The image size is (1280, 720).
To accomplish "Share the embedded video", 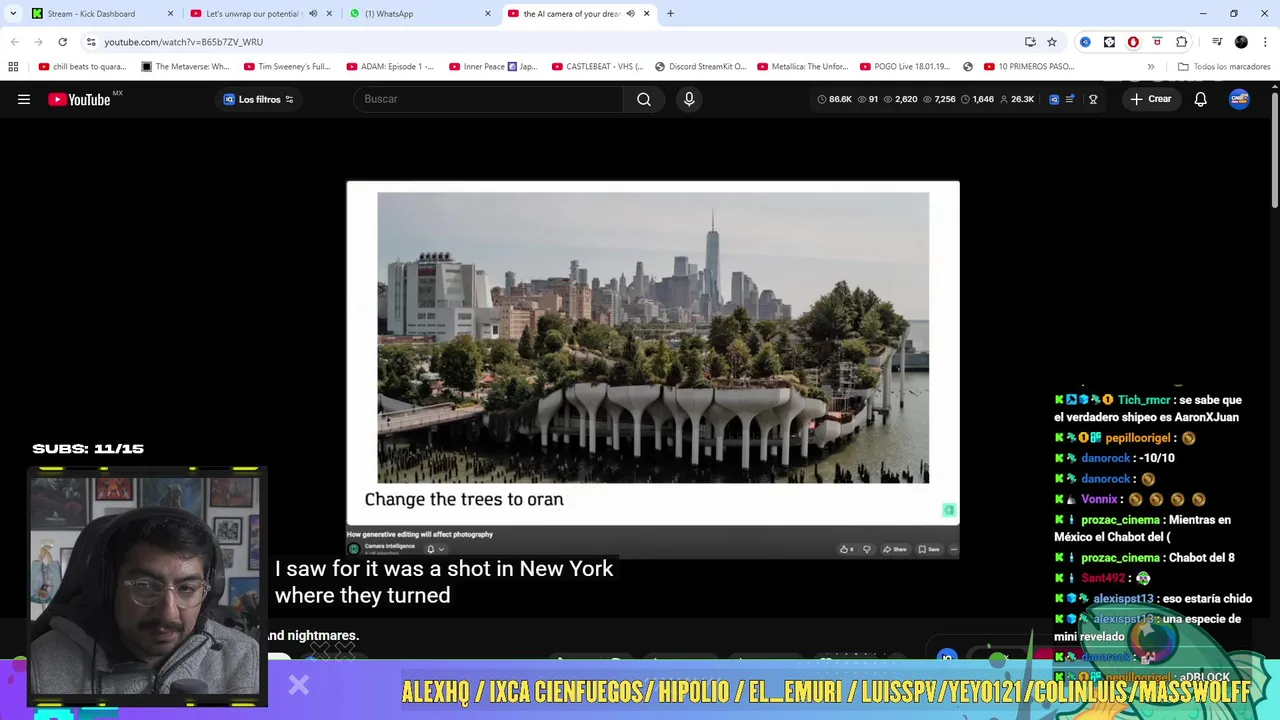I will [x=894, y=549].
